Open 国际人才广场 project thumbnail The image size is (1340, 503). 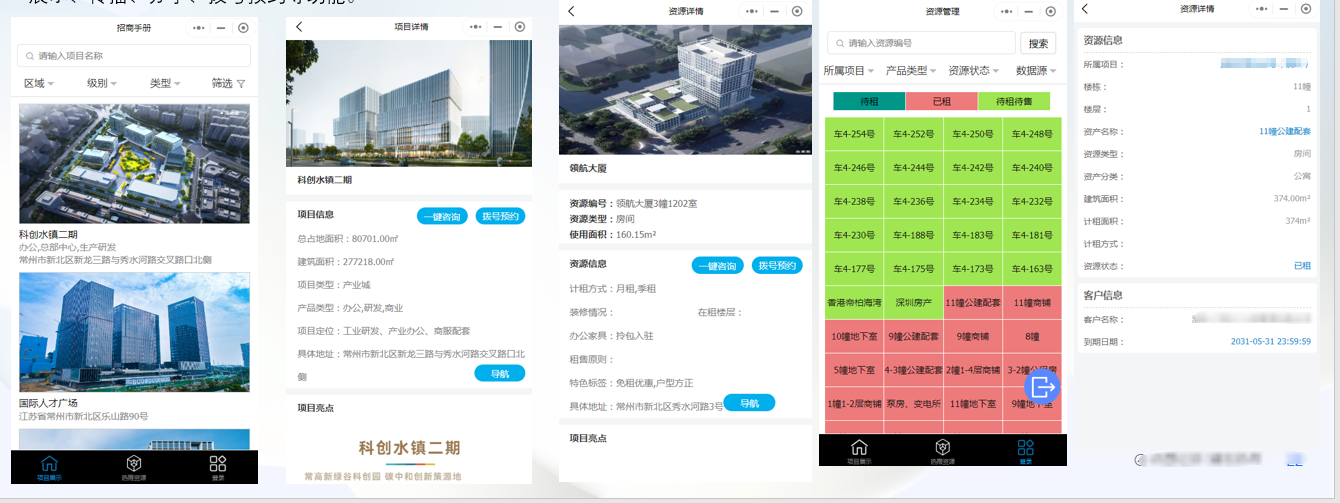pos(134,333)
